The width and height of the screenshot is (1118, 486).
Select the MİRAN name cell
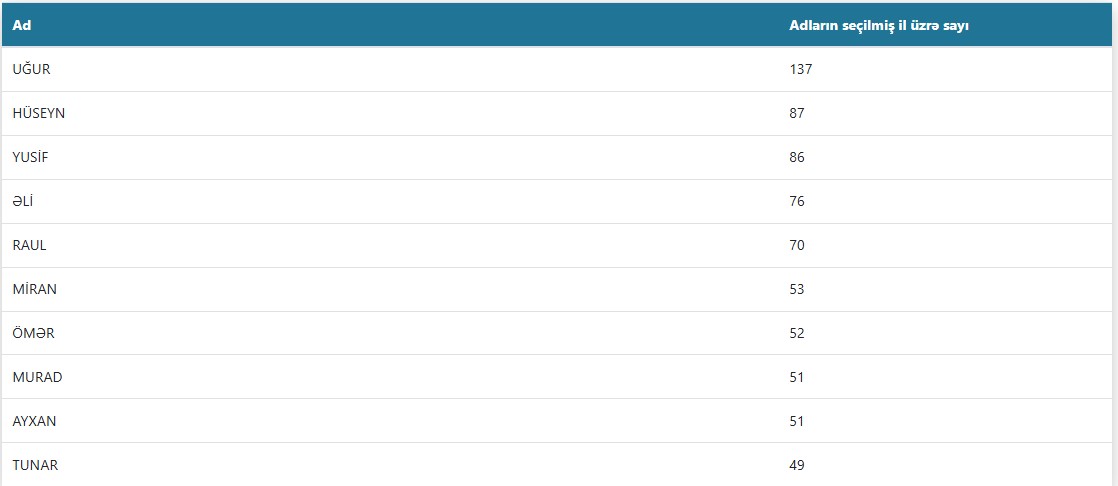34,289
